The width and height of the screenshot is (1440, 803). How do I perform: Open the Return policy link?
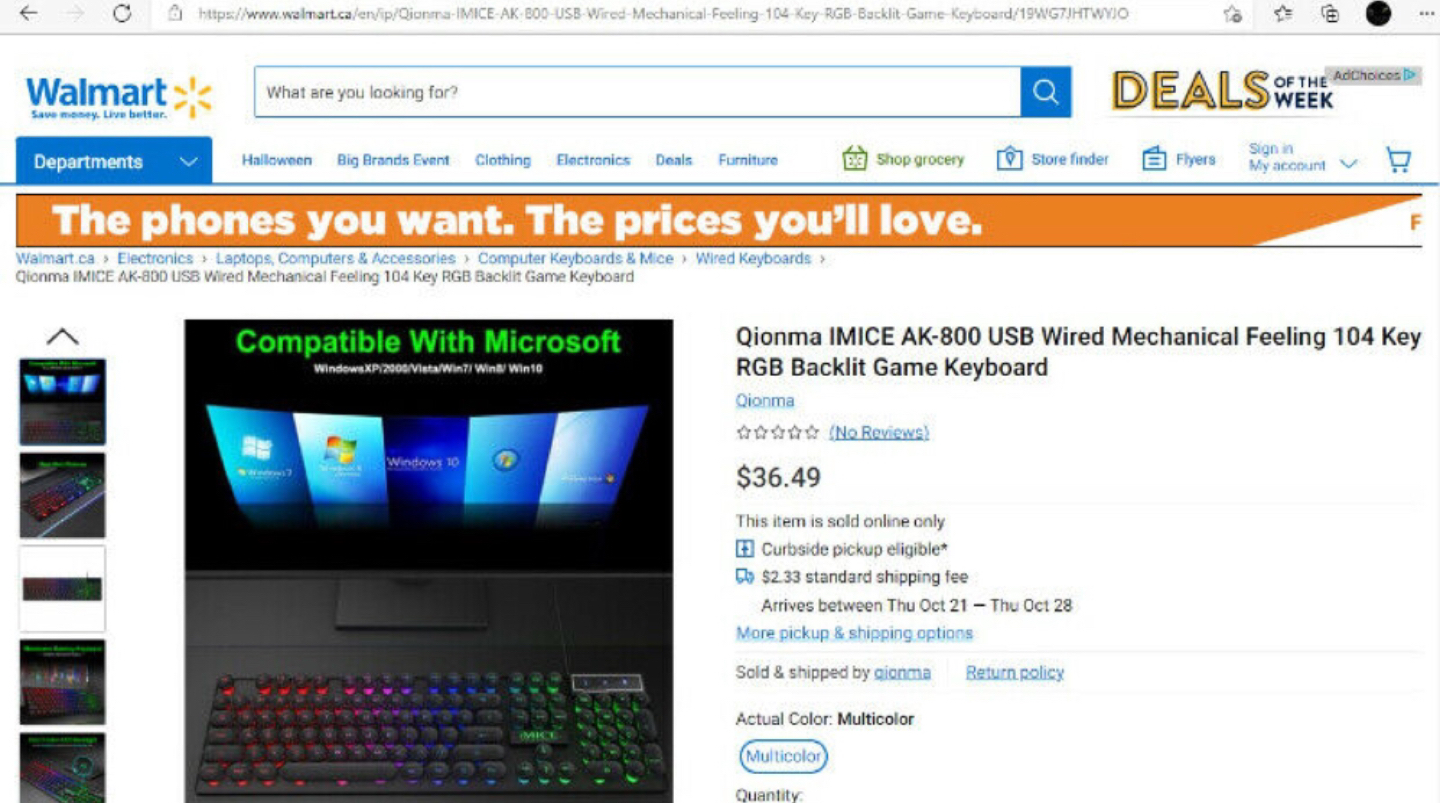pos(1014,673)
